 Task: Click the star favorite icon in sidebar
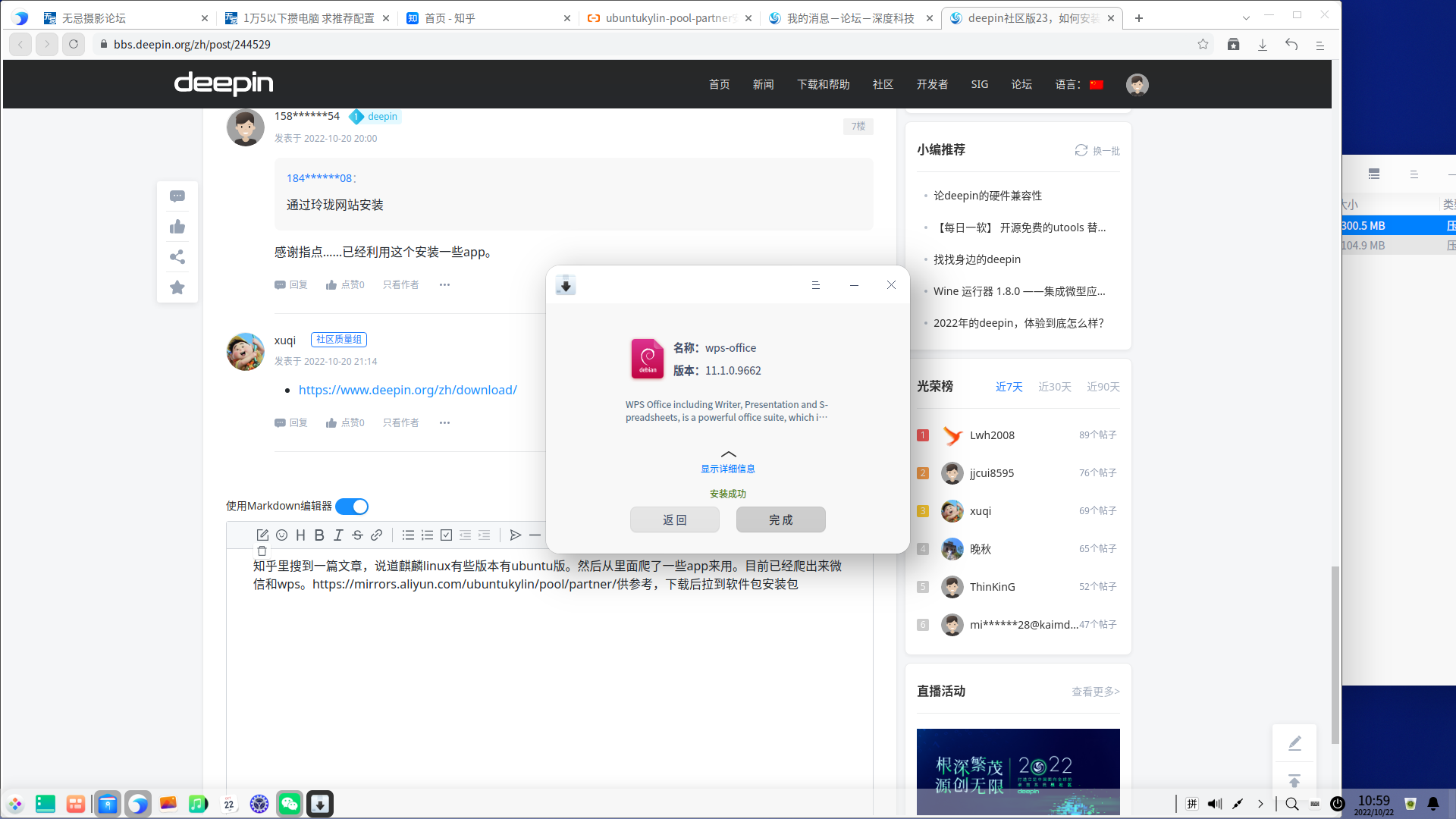point(177,287)
